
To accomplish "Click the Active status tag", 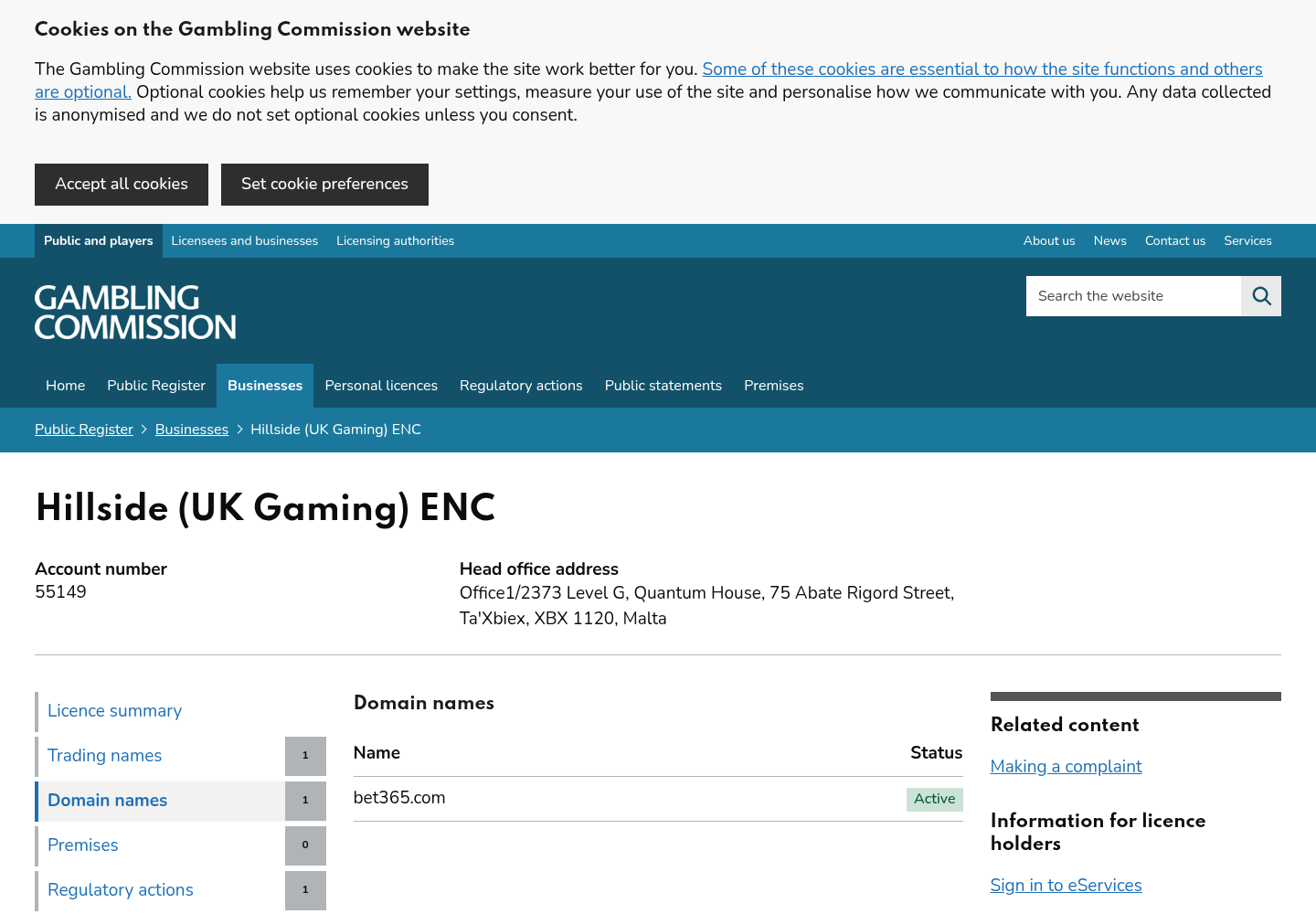I will pyautogui.click(x=934, y=799).
